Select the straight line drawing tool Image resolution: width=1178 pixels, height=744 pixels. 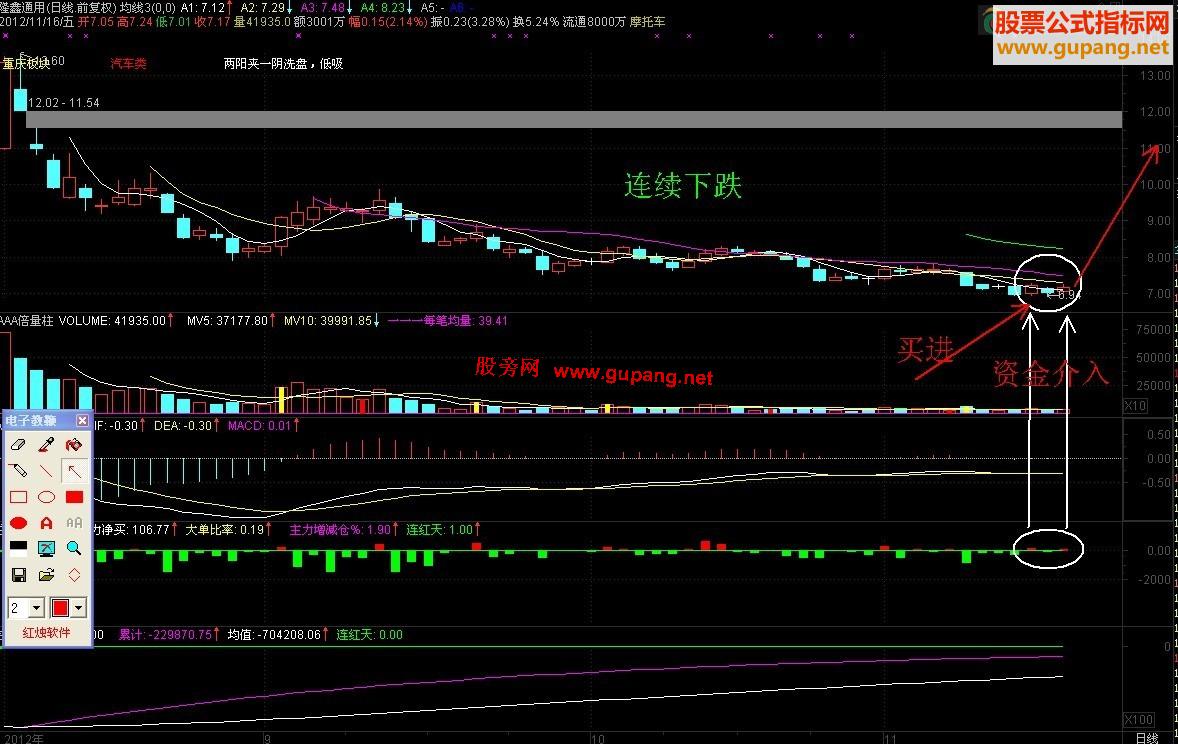click(x=47, y=471)
